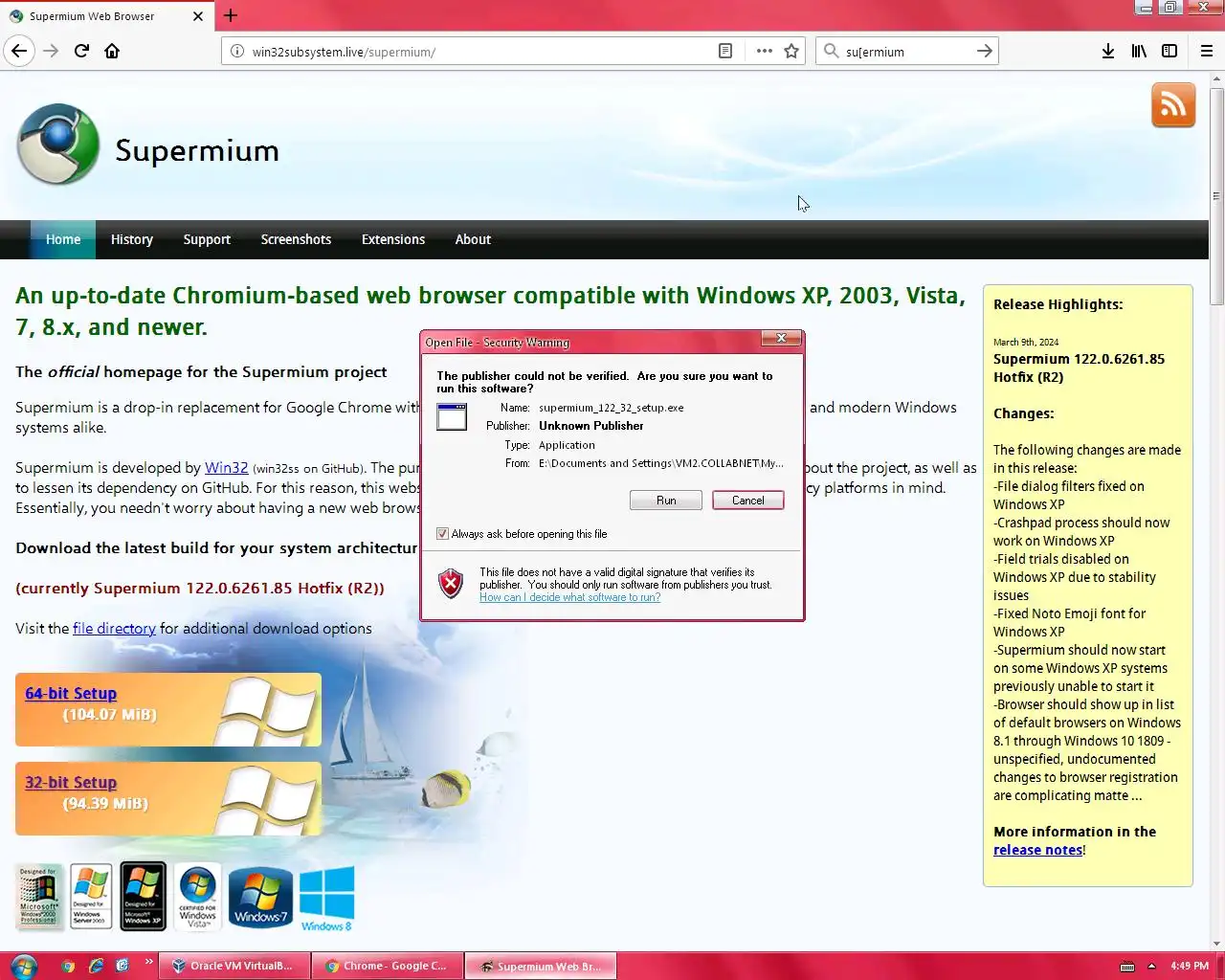Click the orange RSS feed icon

pyautogui.click(x=1173, y=105)
